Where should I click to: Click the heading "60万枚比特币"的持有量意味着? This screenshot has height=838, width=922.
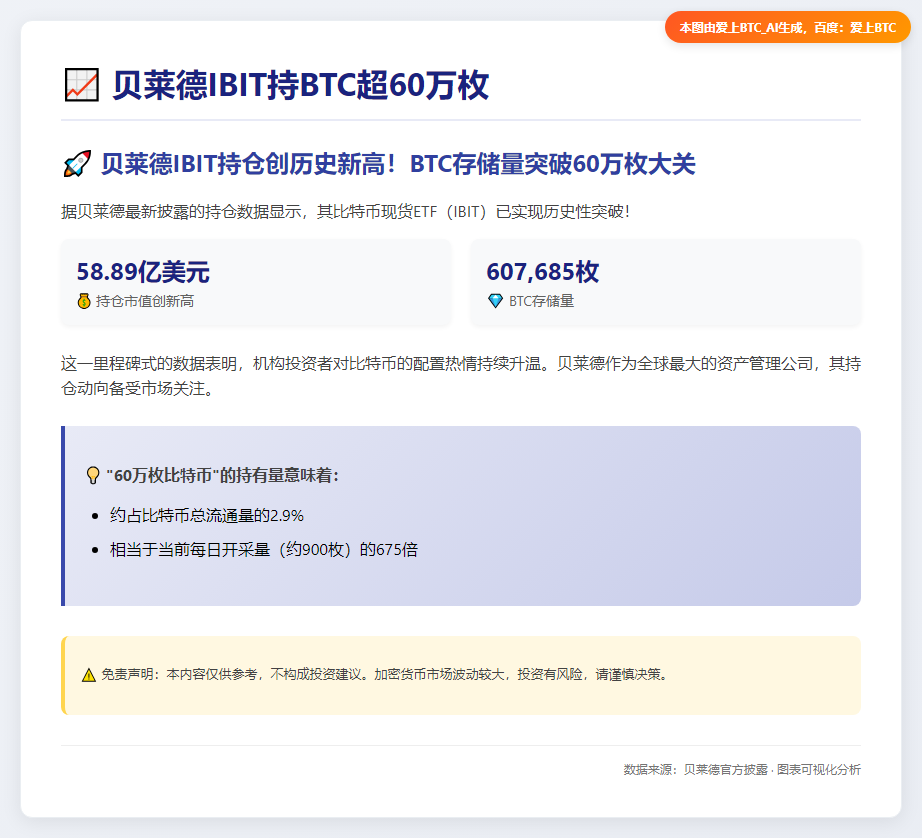click(x=223, y=475)
